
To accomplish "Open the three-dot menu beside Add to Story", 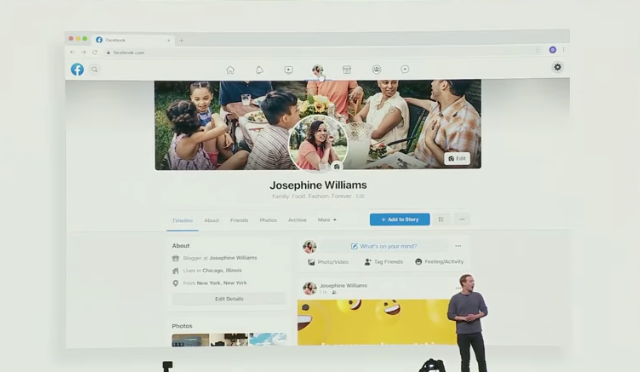I will 462,219.
